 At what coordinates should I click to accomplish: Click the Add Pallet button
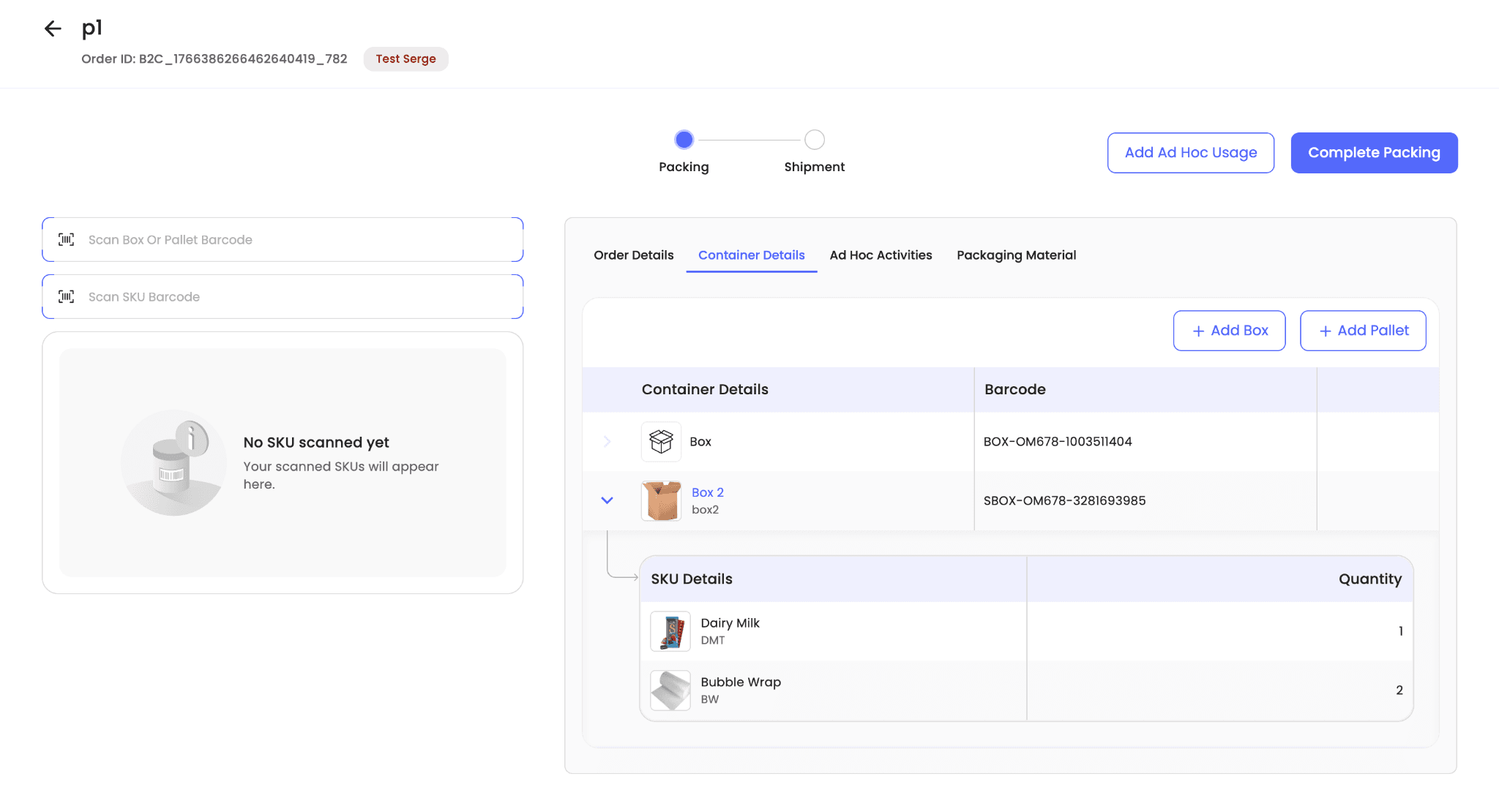click(1362, 331)
